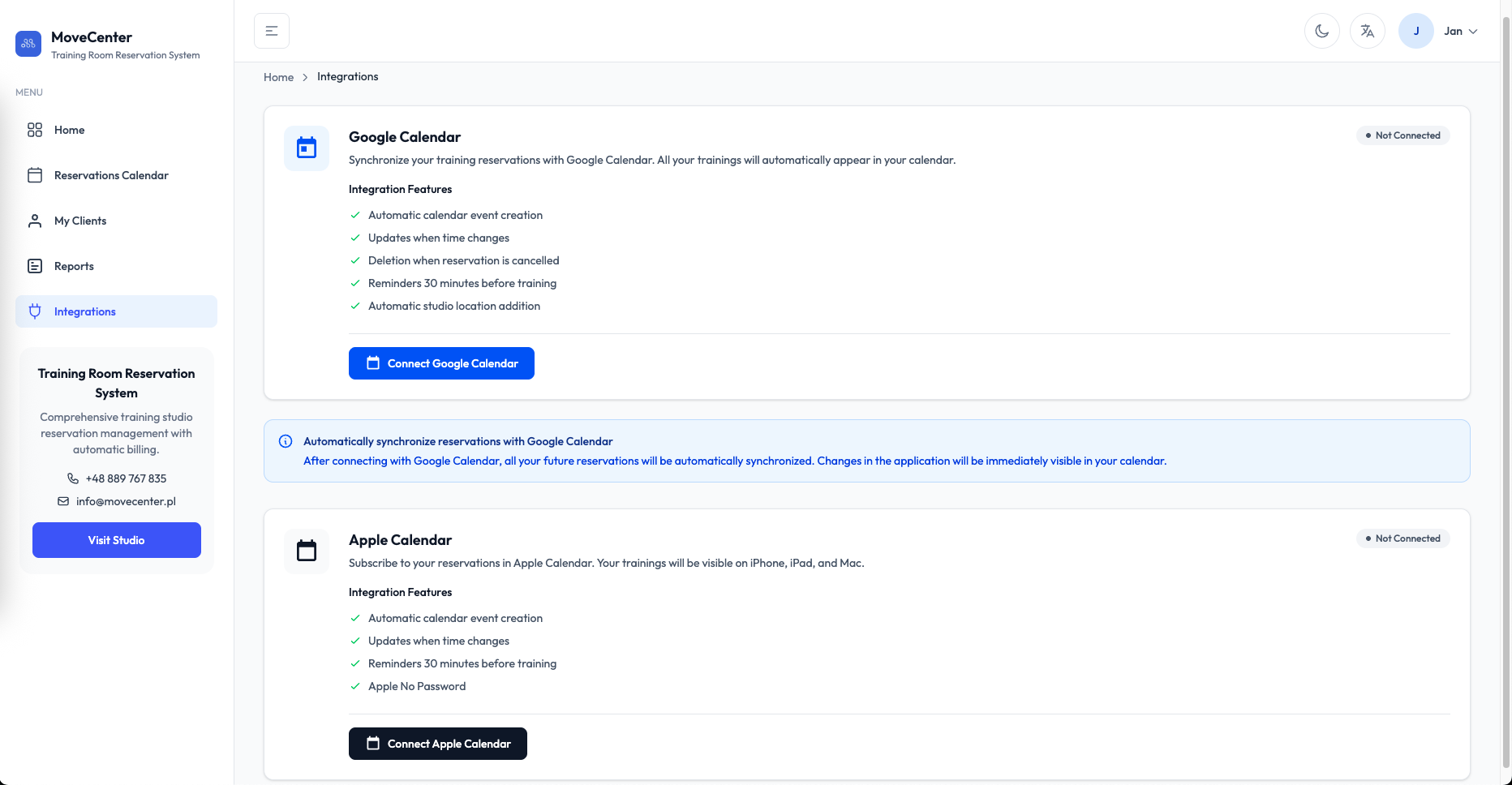Screen dimensions: 1512x785
Task: Click the Integrations plug icon
Action: coord(35,311)
